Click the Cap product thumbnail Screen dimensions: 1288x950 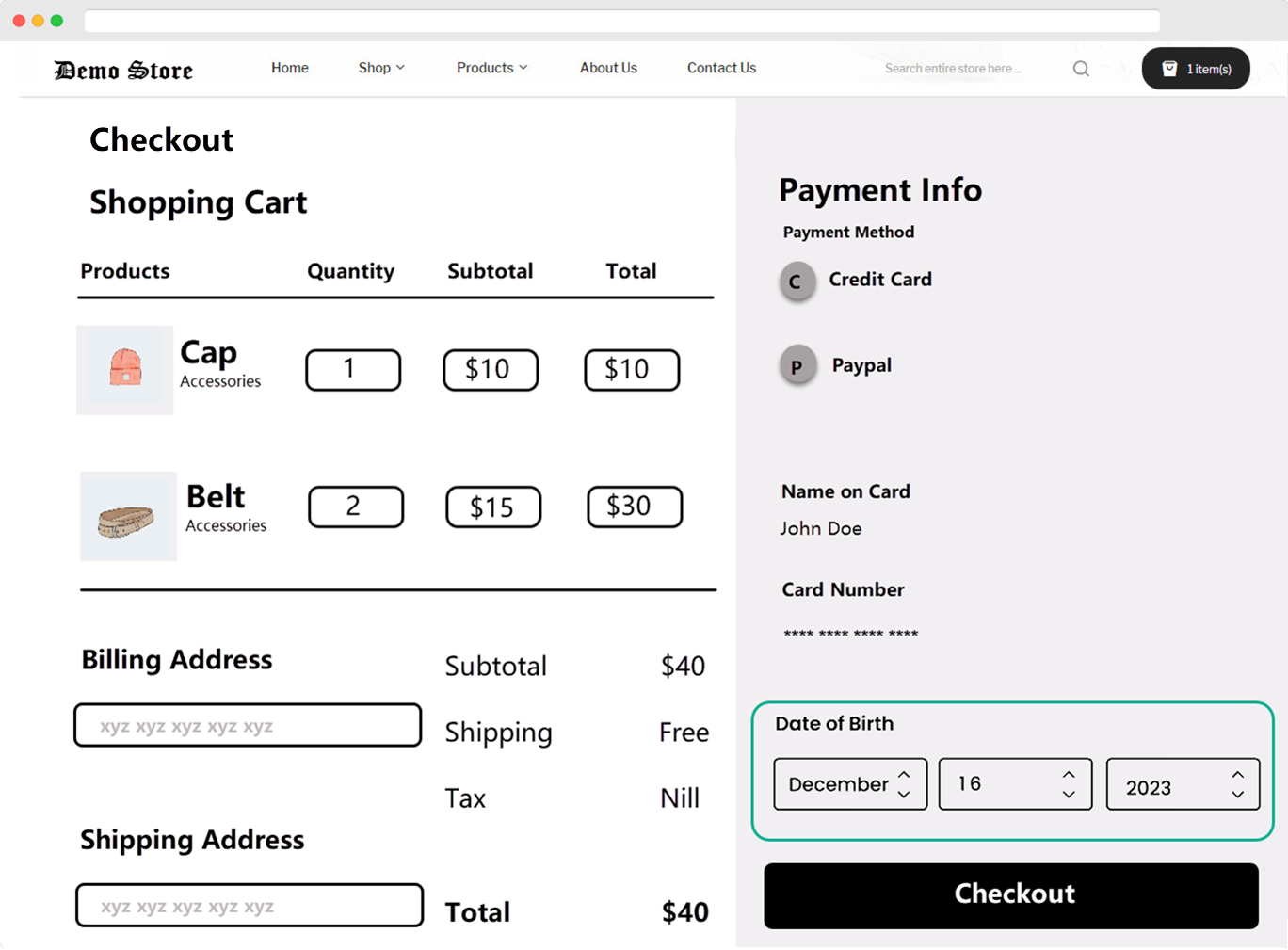point(125,369)
